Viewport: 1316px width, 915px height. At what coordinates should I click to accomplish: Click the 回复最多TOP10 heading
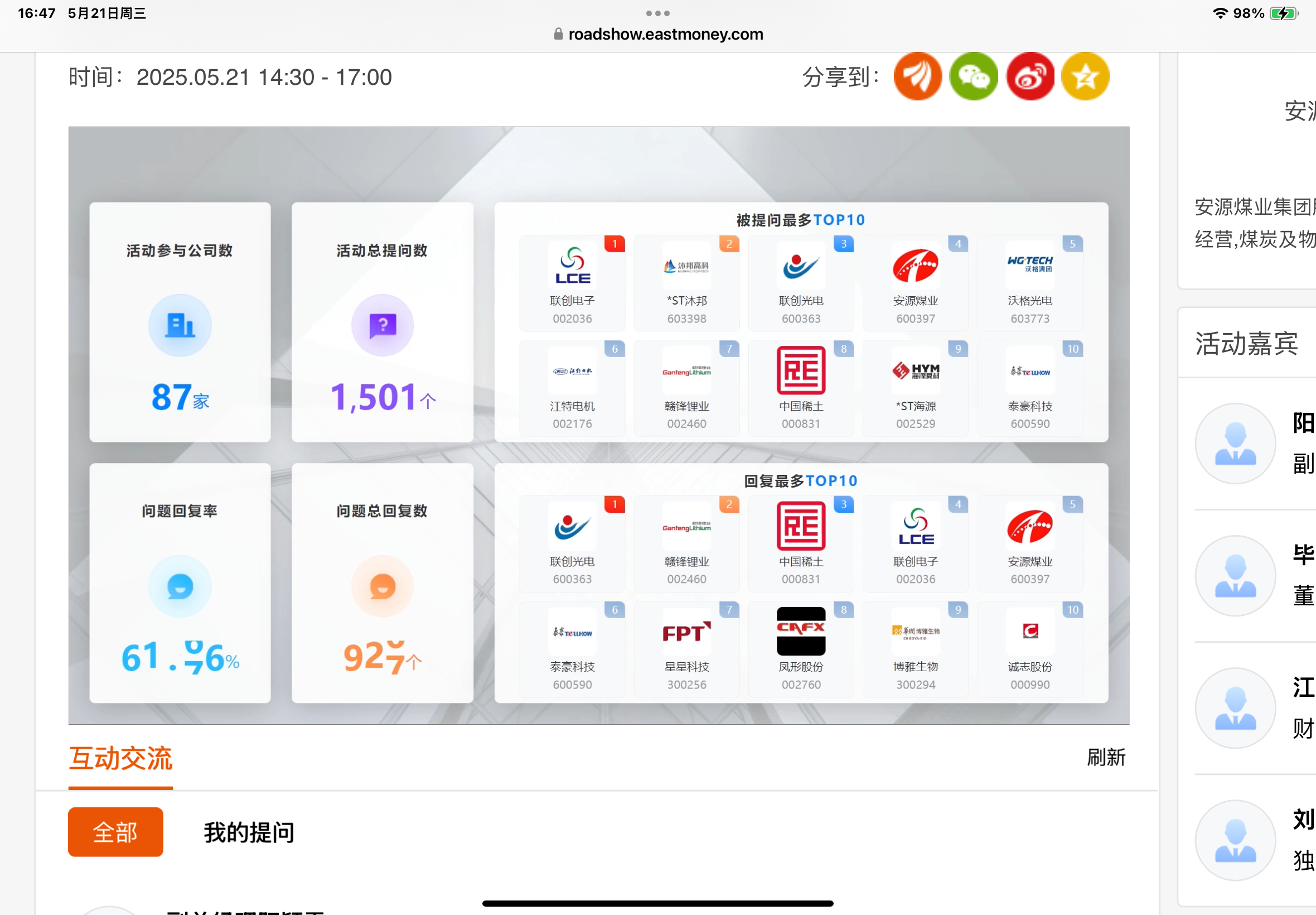pyautogui.click(x=800, y=480)
